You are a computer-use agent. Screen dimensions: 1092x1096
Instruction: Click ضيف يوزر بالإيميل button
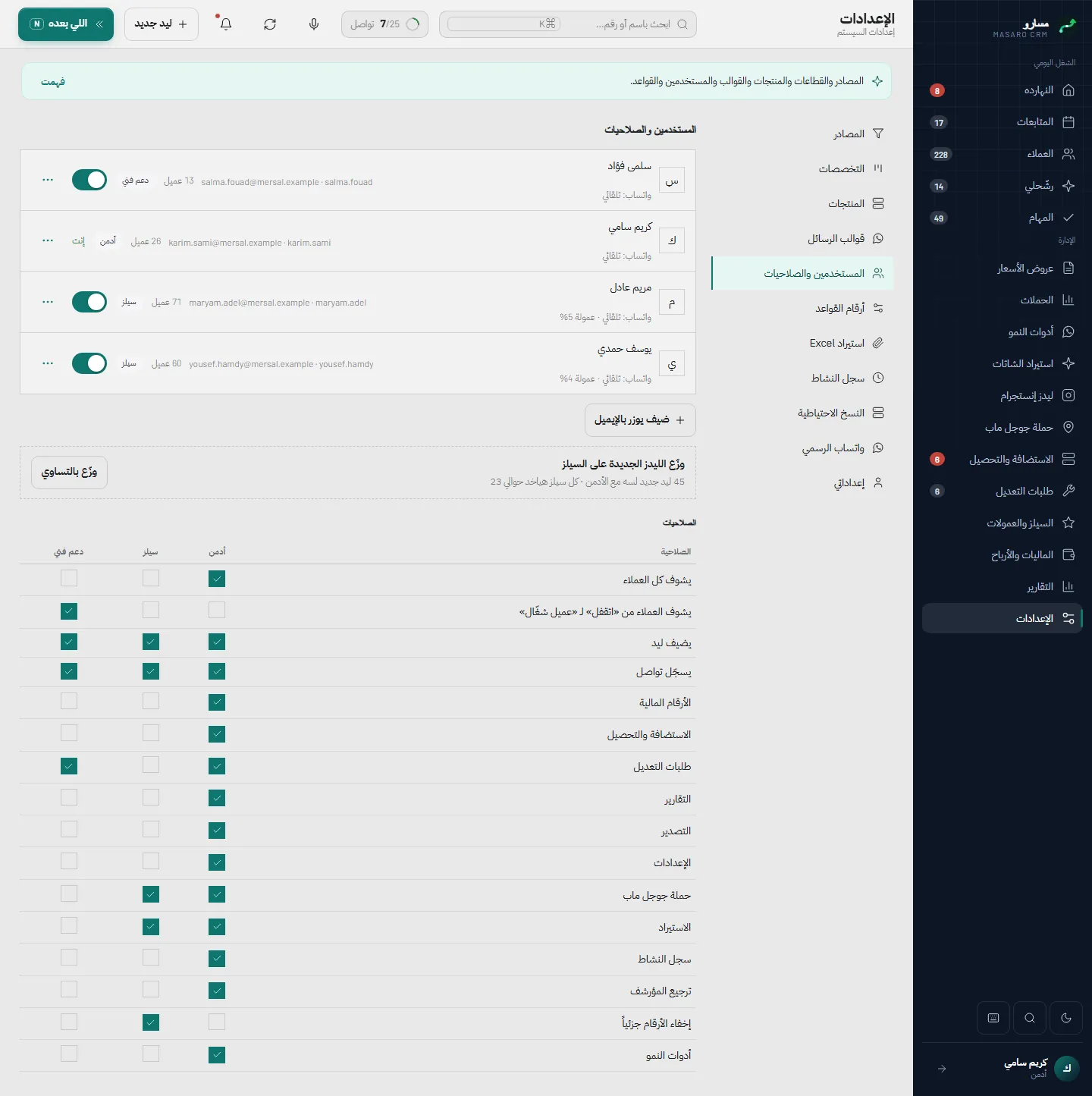coord(640,420)
